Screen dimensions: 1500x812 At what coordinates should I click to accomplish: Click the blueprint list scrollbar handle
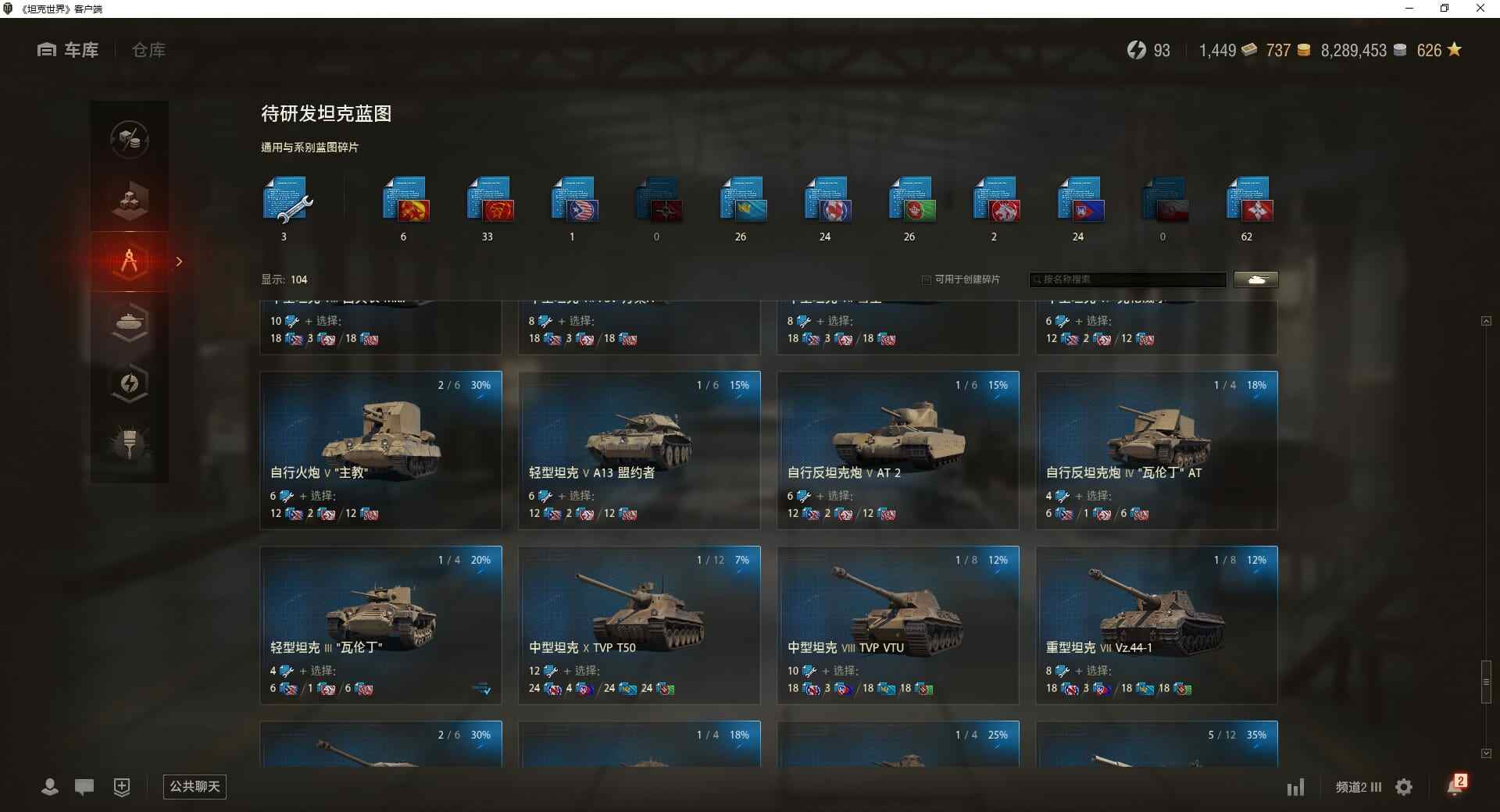point(1486,682)
